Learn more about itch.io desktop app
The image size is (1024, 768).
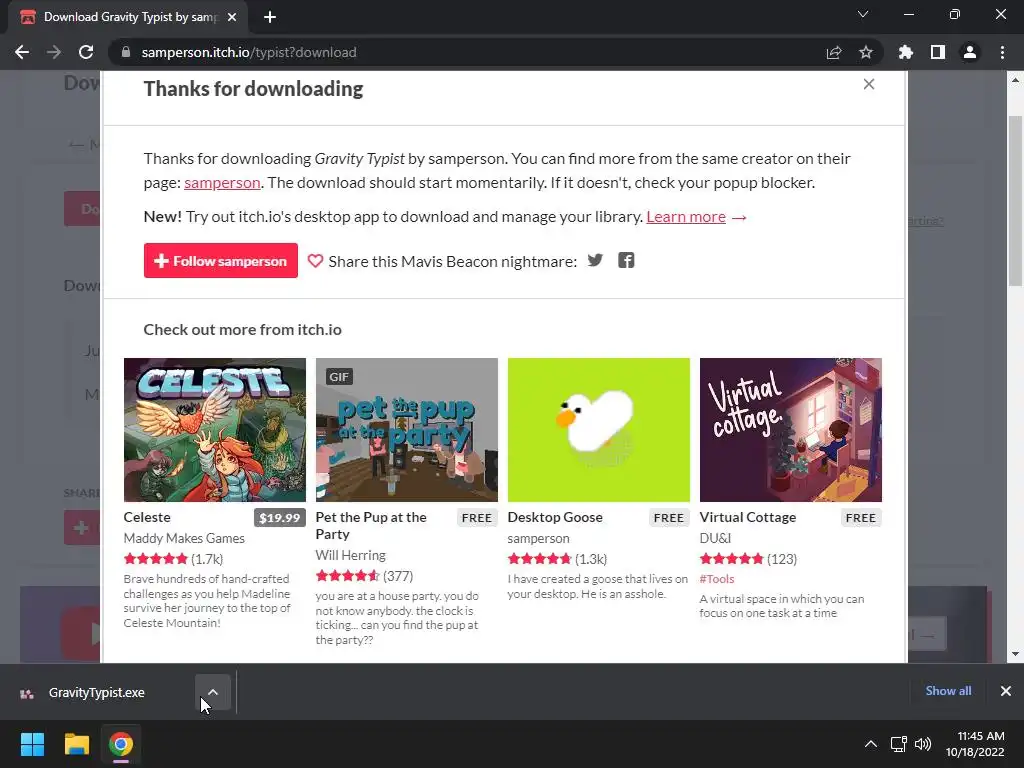686,217
